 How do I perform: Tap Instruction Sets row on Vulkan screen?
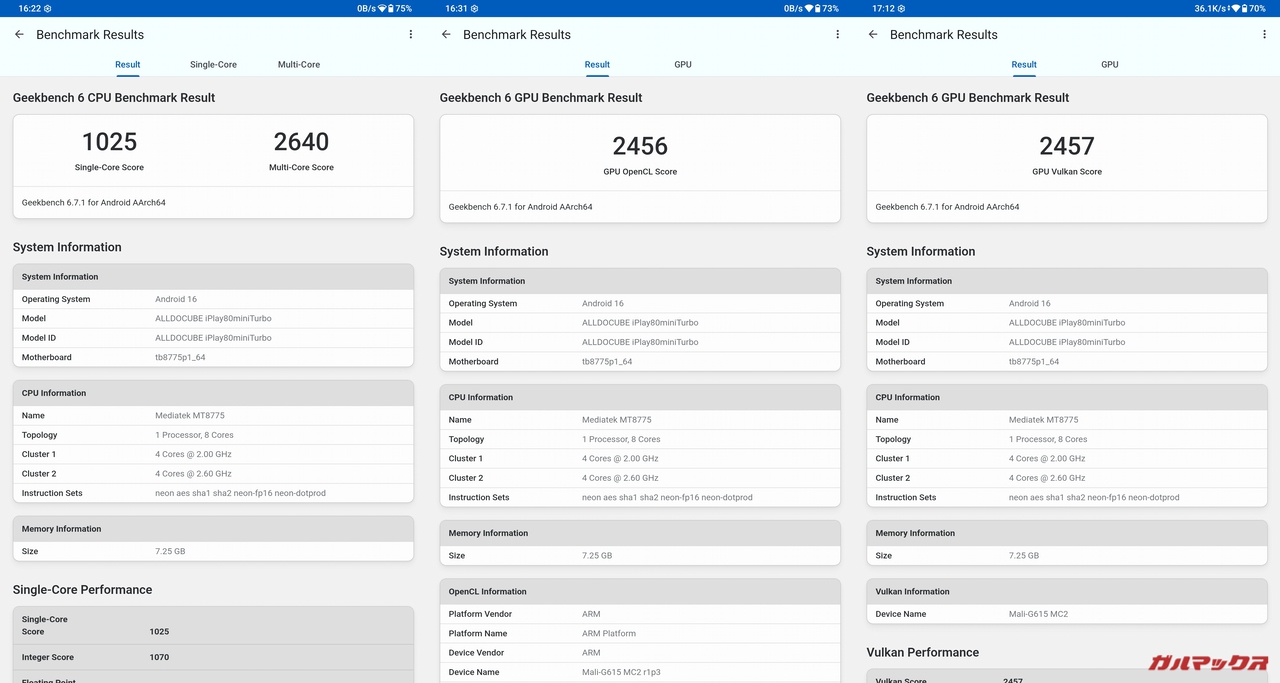click(x=1067, y=497)
